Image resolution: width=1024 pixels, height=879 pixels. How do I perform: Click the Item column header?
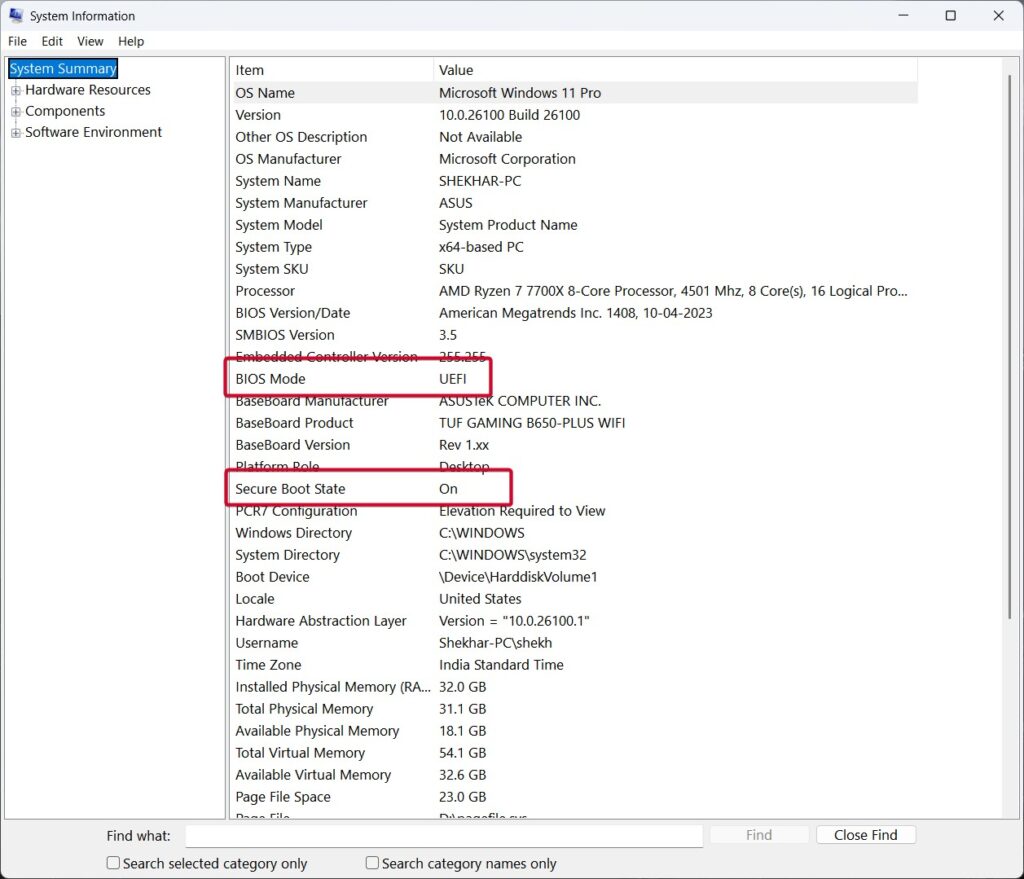click(330, 70)
